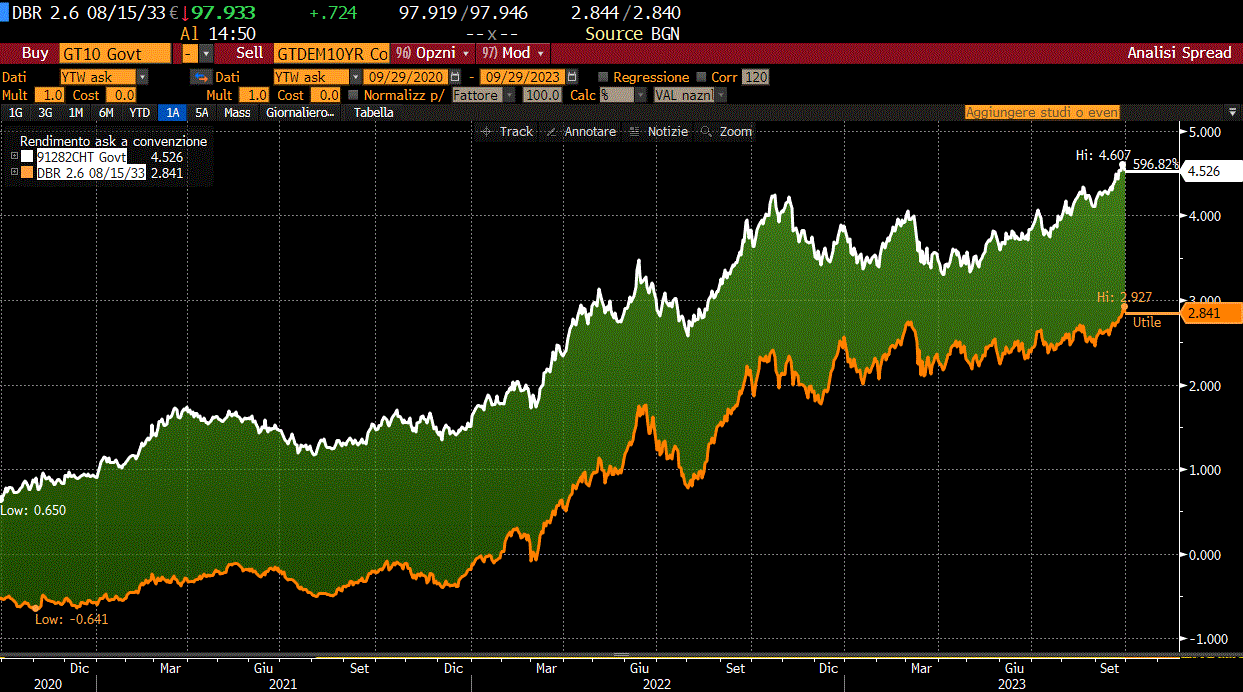Image resolution: width=1243 pixels, height=692 pixels.
Task: Click the normalization value field 100.0
Action: (x=542, y=95)
